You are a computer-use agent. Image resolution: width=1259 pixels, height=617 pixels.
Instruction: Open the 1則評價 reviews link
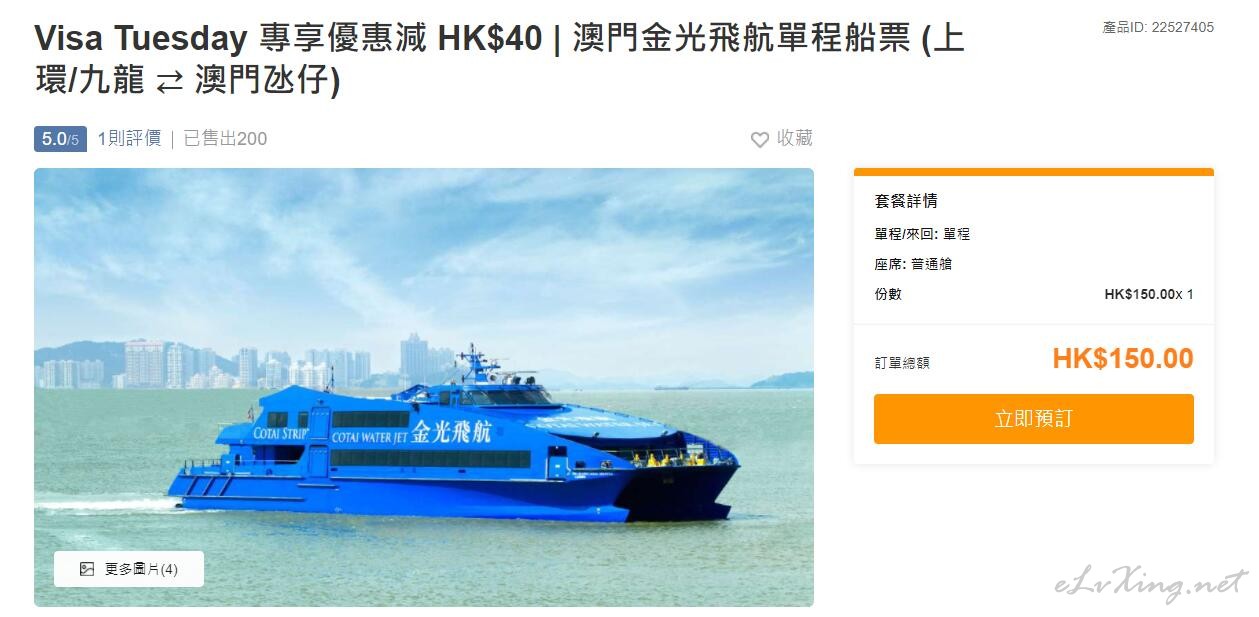tap(129, 139)
